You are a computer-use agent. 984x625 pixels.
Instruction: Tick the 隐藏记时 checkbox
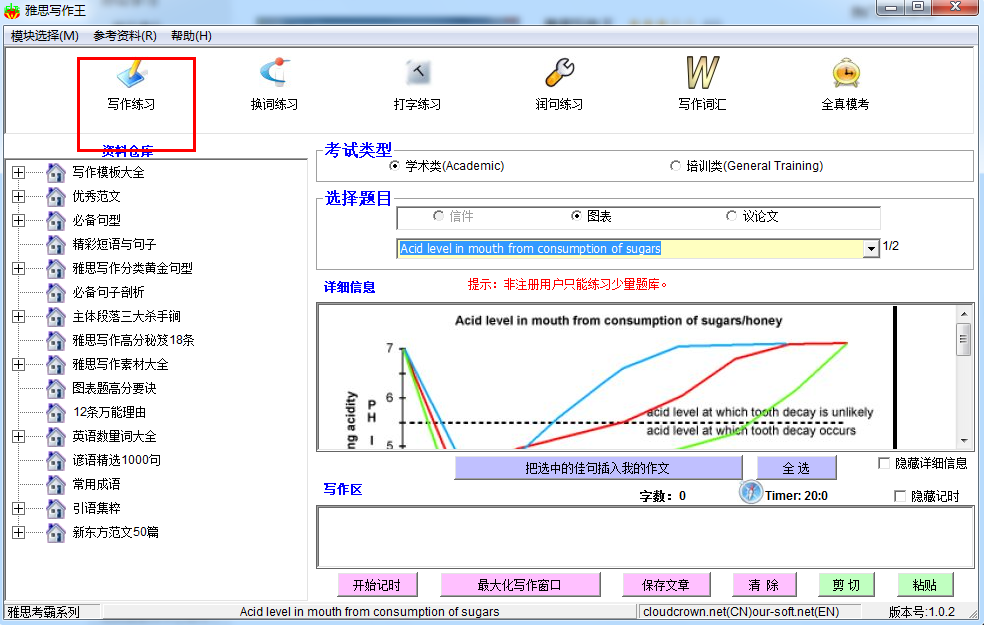click(x=899, y=496)
